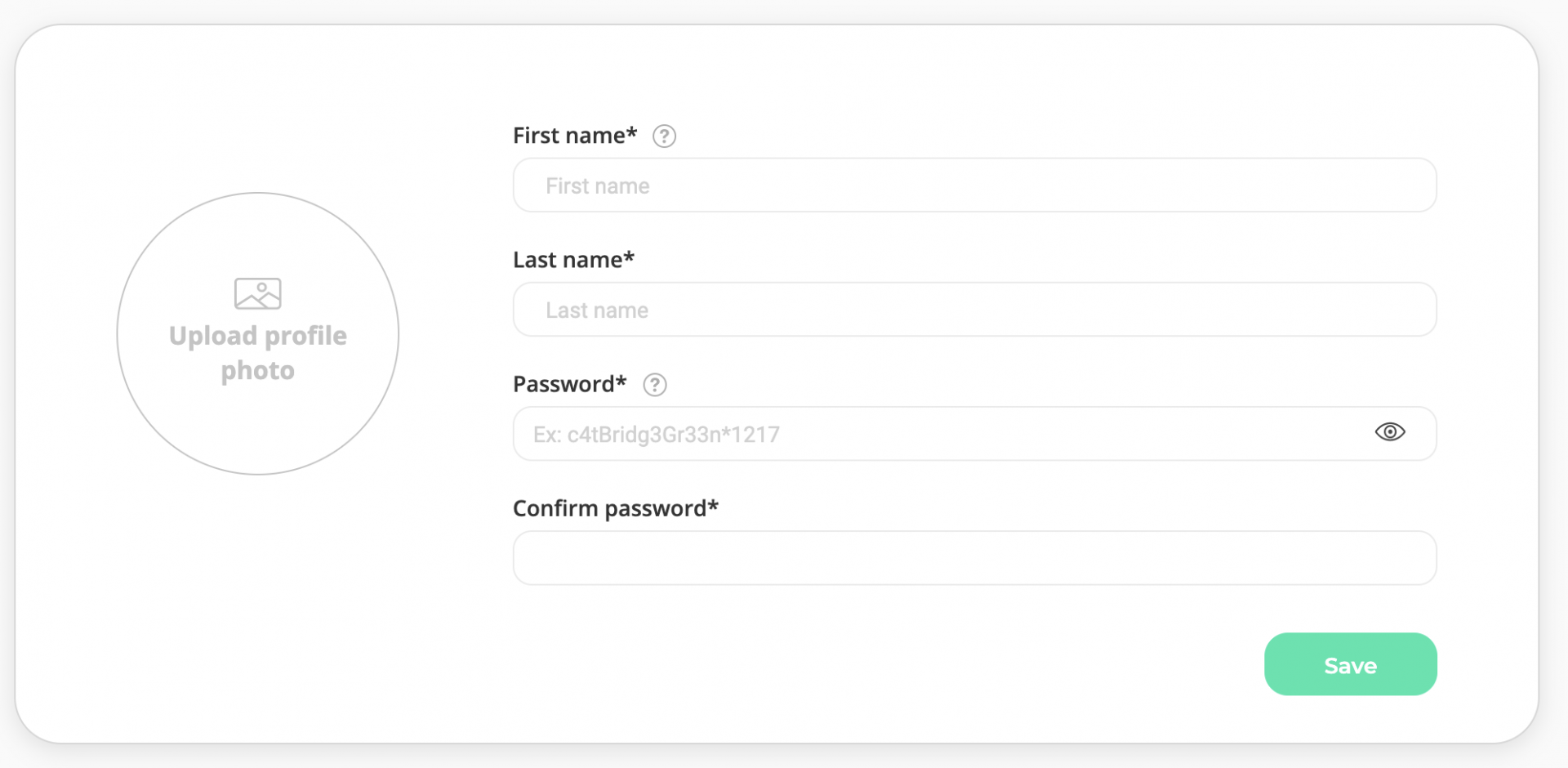The height and width of the screenshot is (768, 1568).
Task: Click the "Save" text on the button
Action: point(1350,666)
